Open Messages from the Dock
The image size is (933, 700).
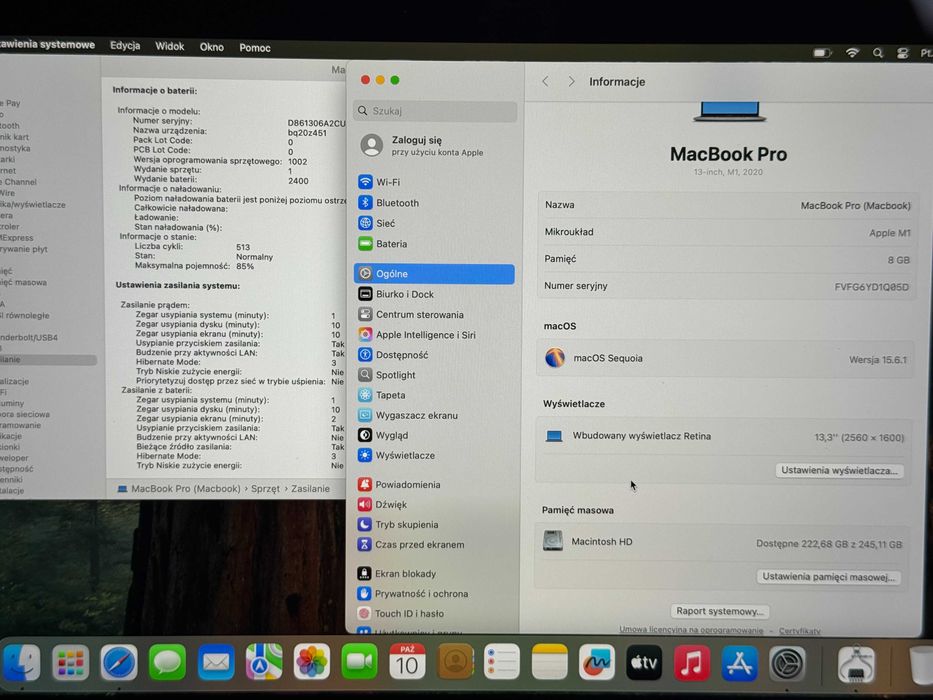(x=167, y=662)
